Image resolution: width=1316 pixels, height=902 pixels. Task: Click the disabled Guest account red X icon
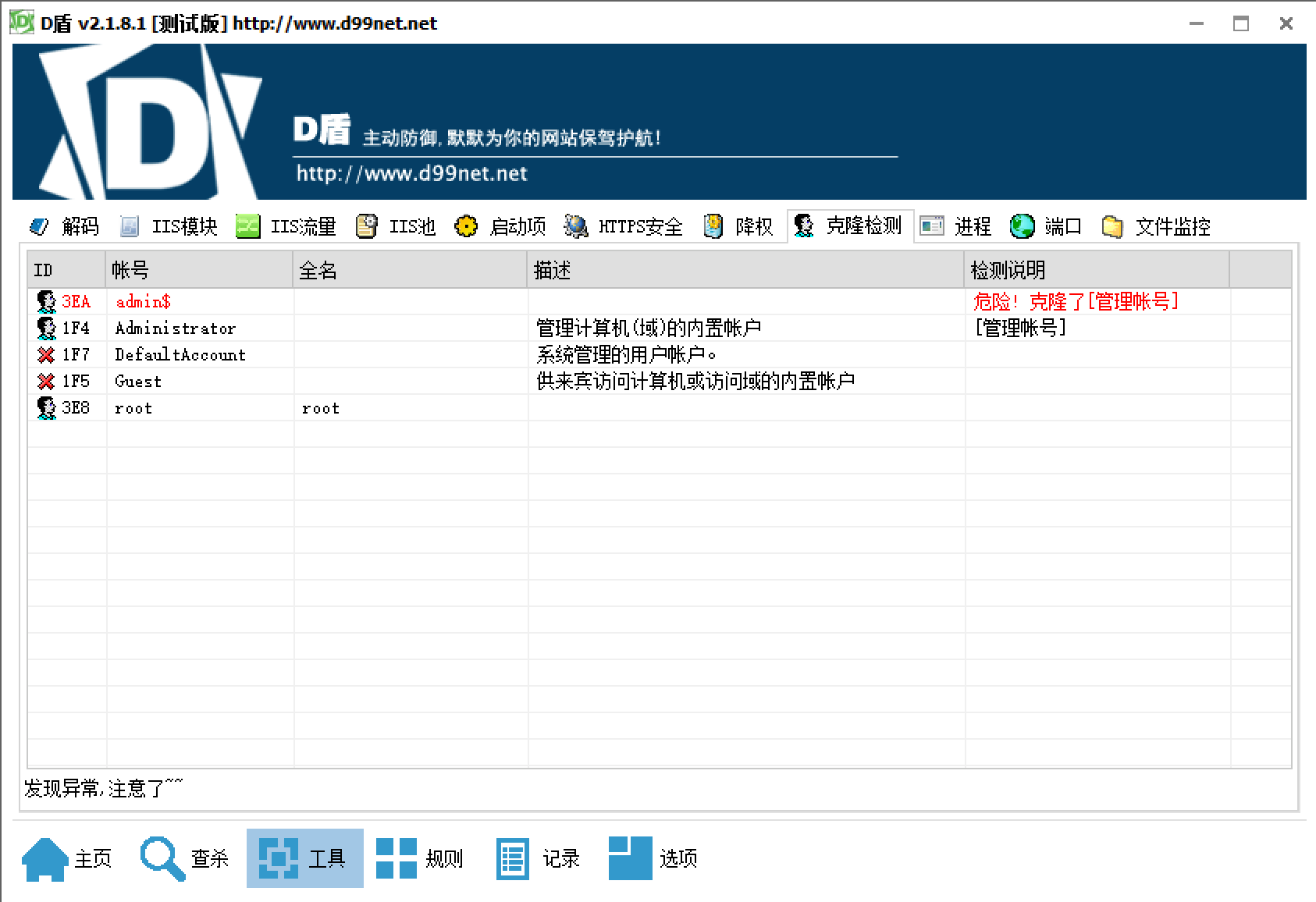click(46, 382)
